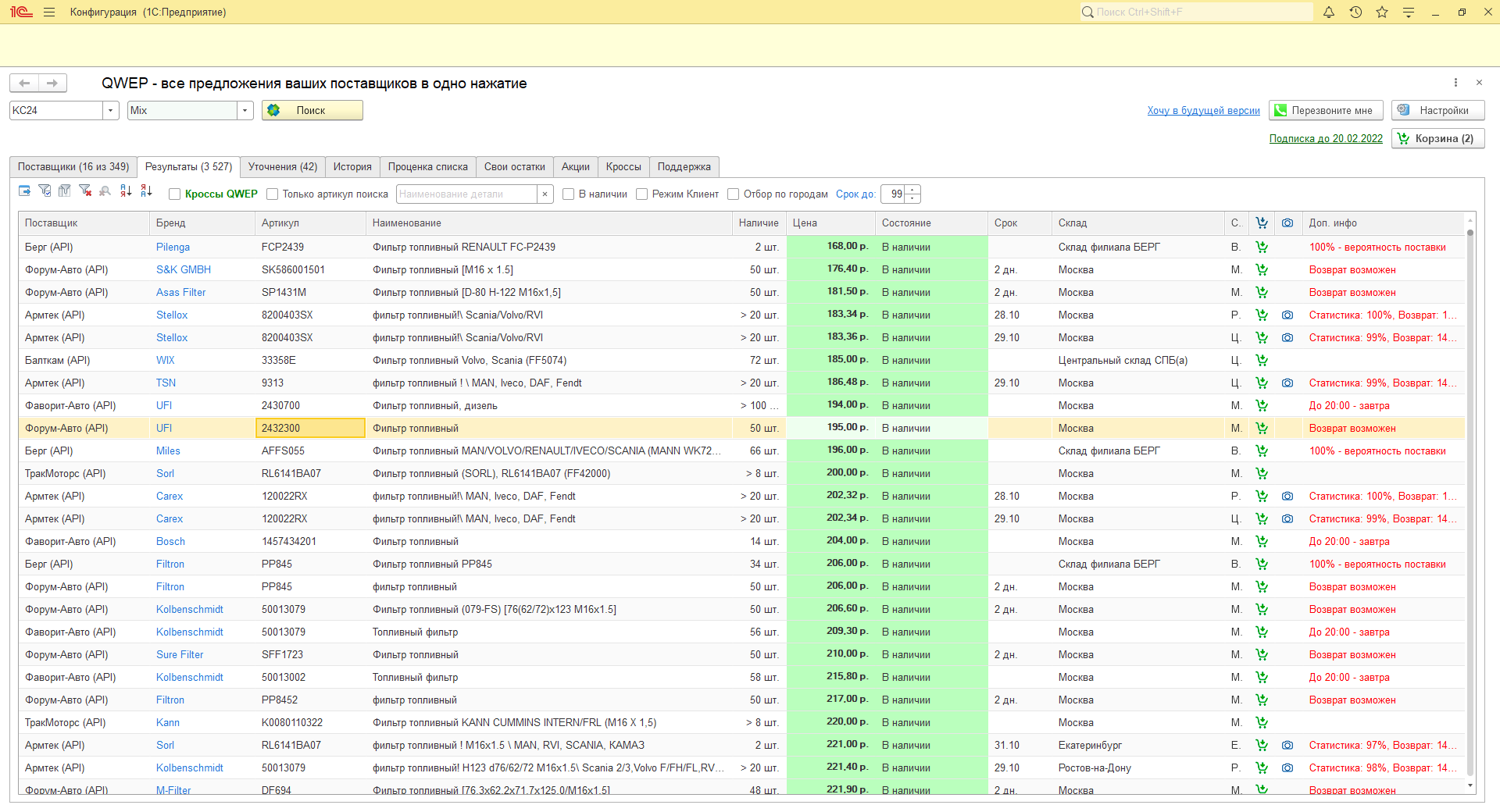Click the greyed search toolbar icon
This screenshot has width=1500, height=812.
[x=105, y=191]
